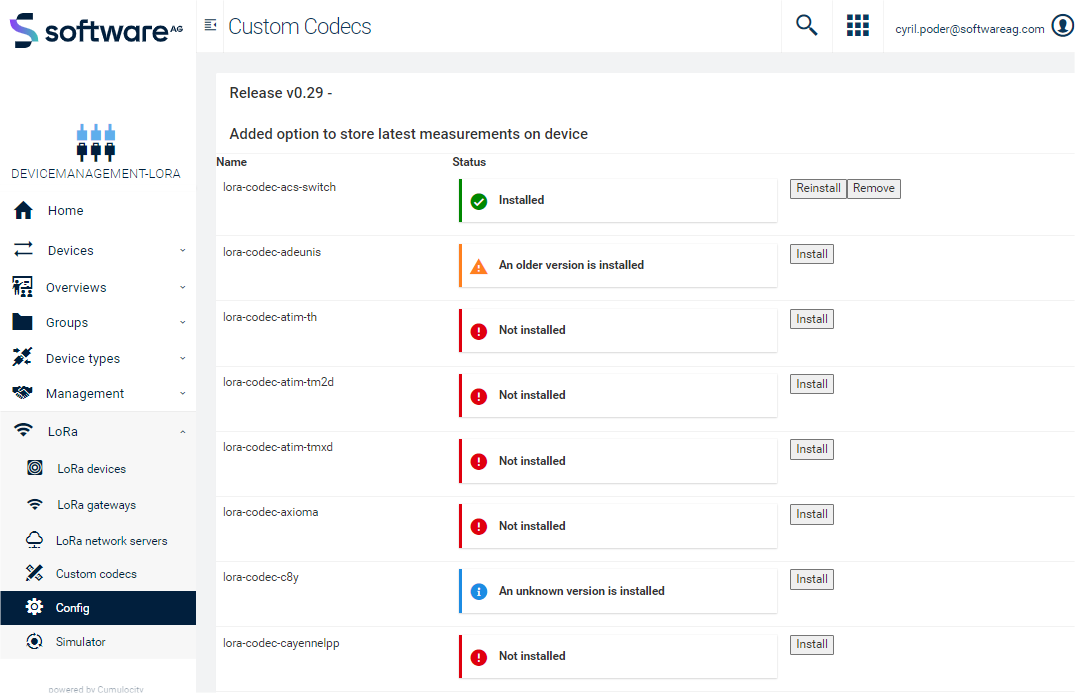Viewport: 1075px width, 693px height.
Task: Click red alert icon for lora-codec-axioma
Action: pyautogui.click(x=479, y=526)
